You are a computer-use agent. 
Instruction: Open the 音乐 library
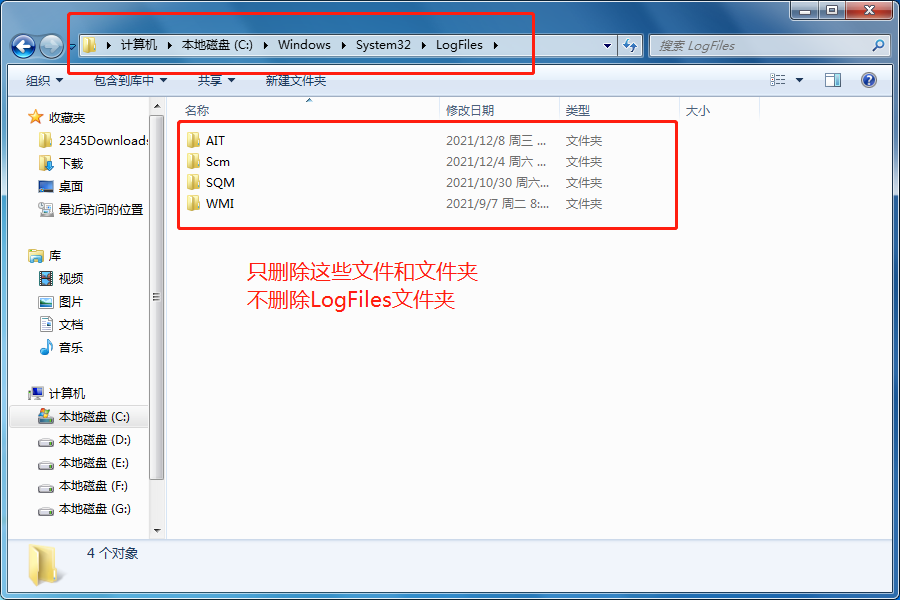(x=61, y=347)
